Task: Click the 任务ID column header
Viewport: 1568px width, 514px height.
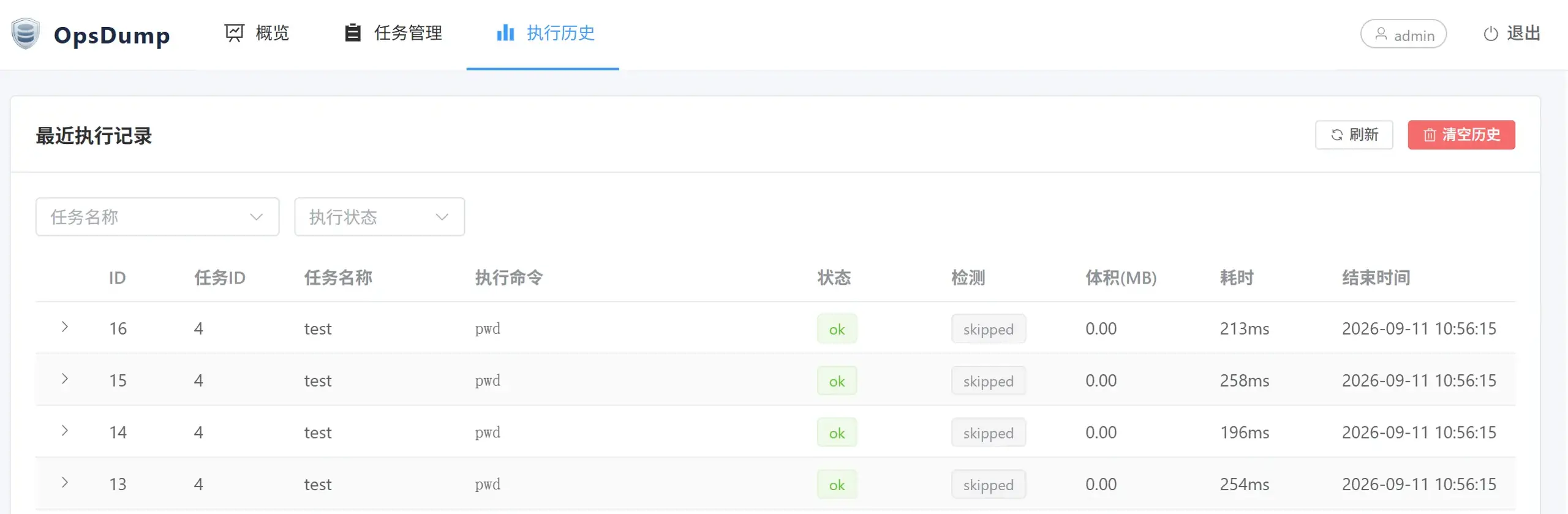Action: (x=220, y=278)
